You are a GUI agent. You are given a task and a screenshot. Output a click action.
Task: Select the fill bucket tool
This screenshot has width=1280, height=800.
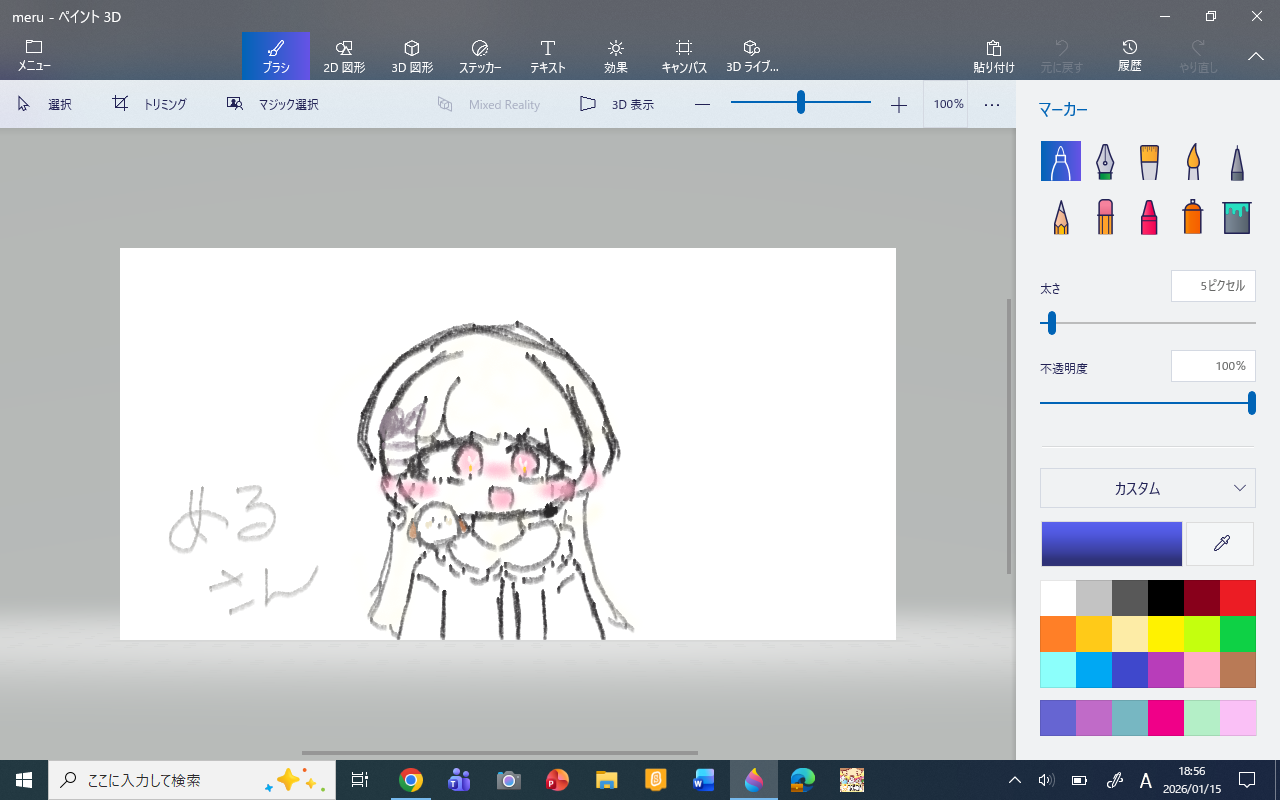(1237, 216)
